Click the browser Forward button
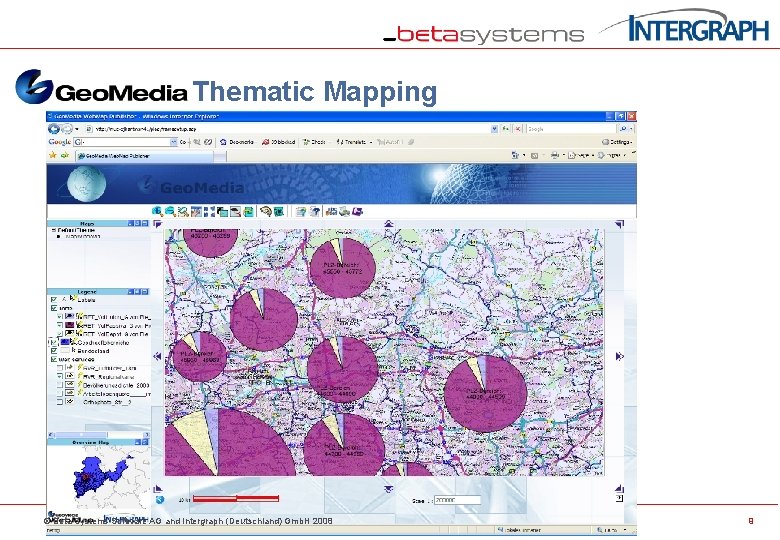Screen dimensions: 780x540 click(x=67, y=129)
